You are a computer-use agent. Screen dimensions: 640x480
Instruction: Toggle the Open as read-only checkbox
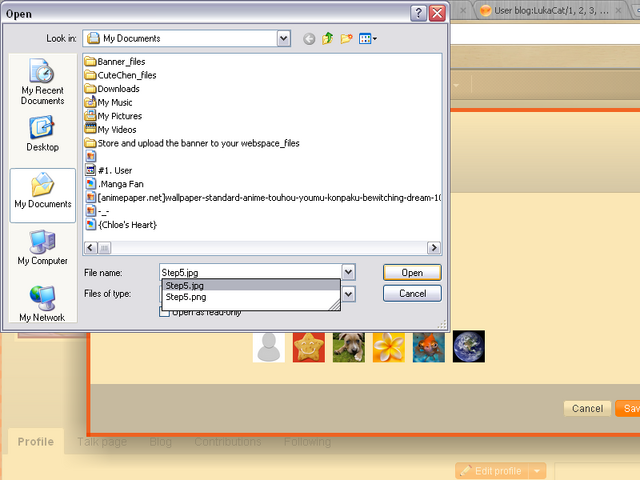[x=164, y=312]
